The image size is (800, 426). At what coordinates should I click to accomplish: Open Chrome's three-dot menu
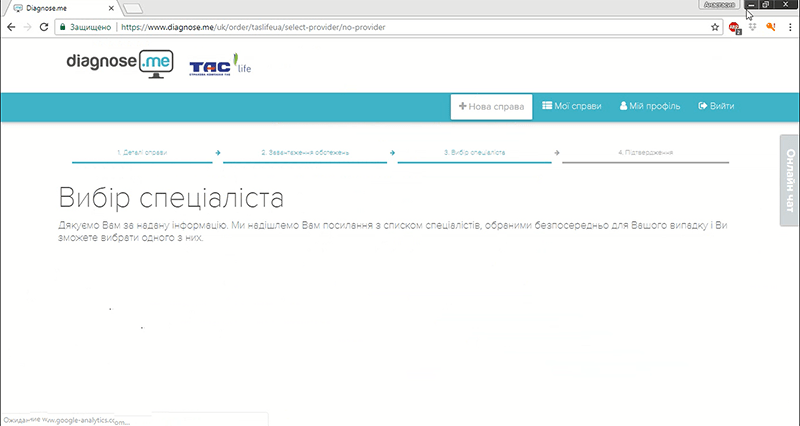(790, 27)
